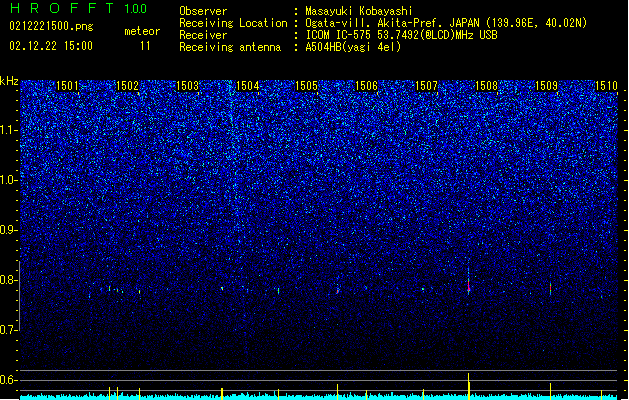629x400 pixels.
Task: Select the filename 0212221500.png
Action: click(x=51, y=26)
